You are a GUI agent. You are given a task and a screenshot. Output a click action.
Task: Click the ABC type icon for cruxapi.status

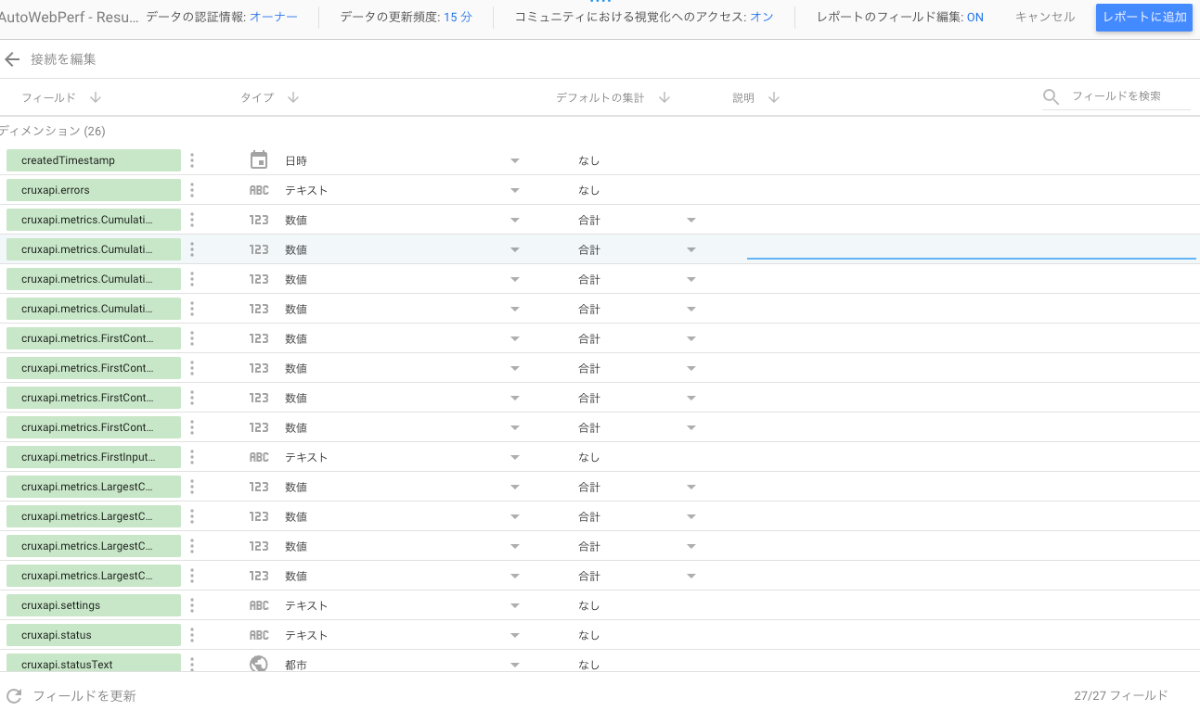click(259, 635)
